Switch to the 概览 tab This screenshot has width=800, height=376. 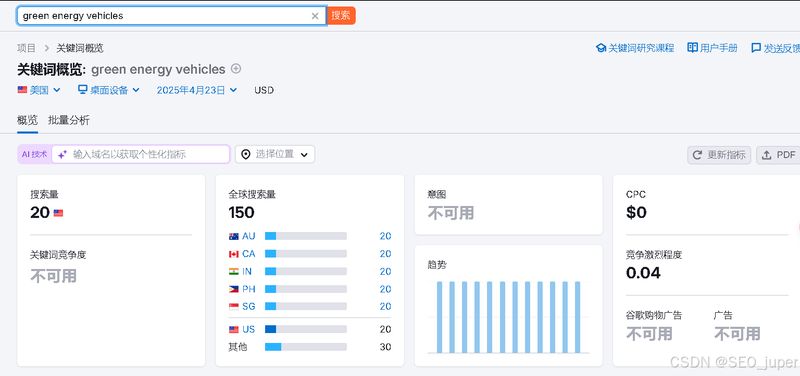27,120
